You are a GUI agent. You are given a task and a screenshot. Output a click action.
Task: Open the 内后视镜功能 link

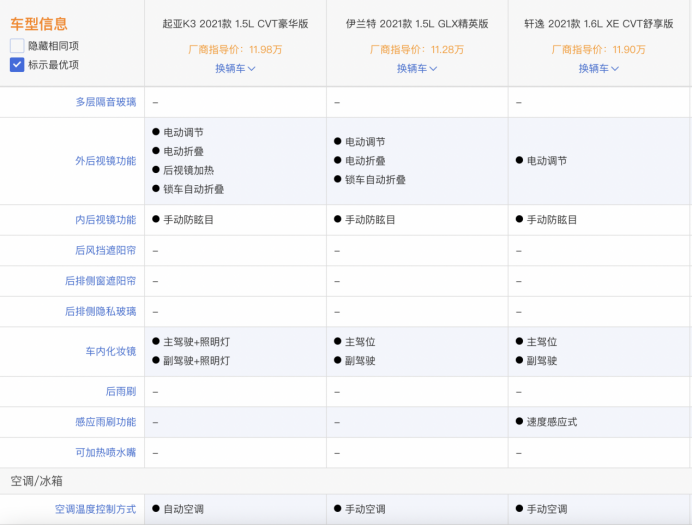(x=106, y=220)
